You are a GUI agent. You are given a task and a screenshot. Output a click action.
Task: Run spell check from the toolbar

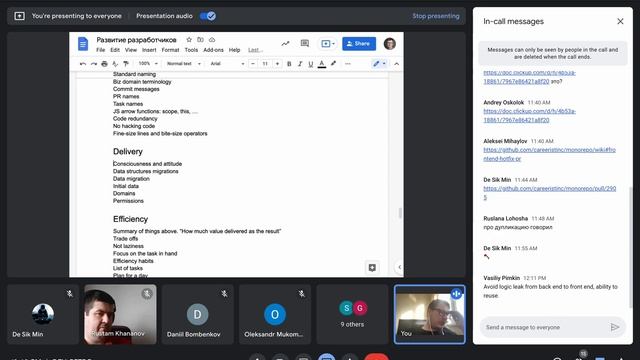[x=115, y=64]
